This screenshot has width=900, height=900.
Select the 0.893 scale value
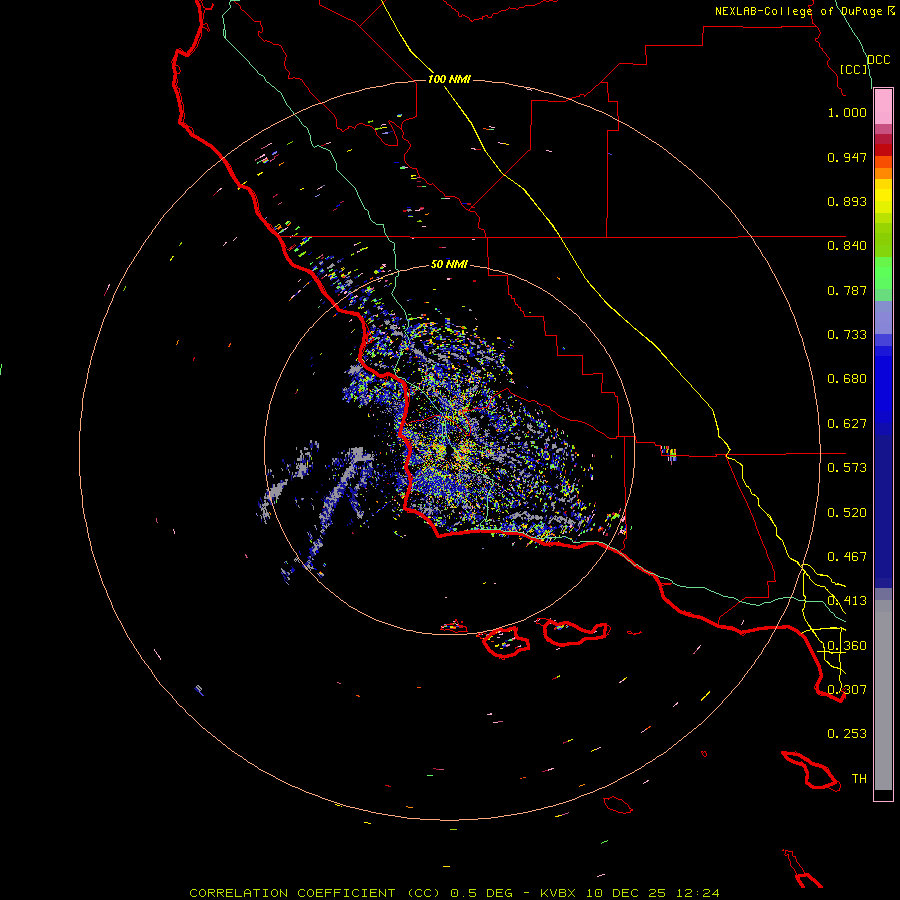click(x=847, y=201)
